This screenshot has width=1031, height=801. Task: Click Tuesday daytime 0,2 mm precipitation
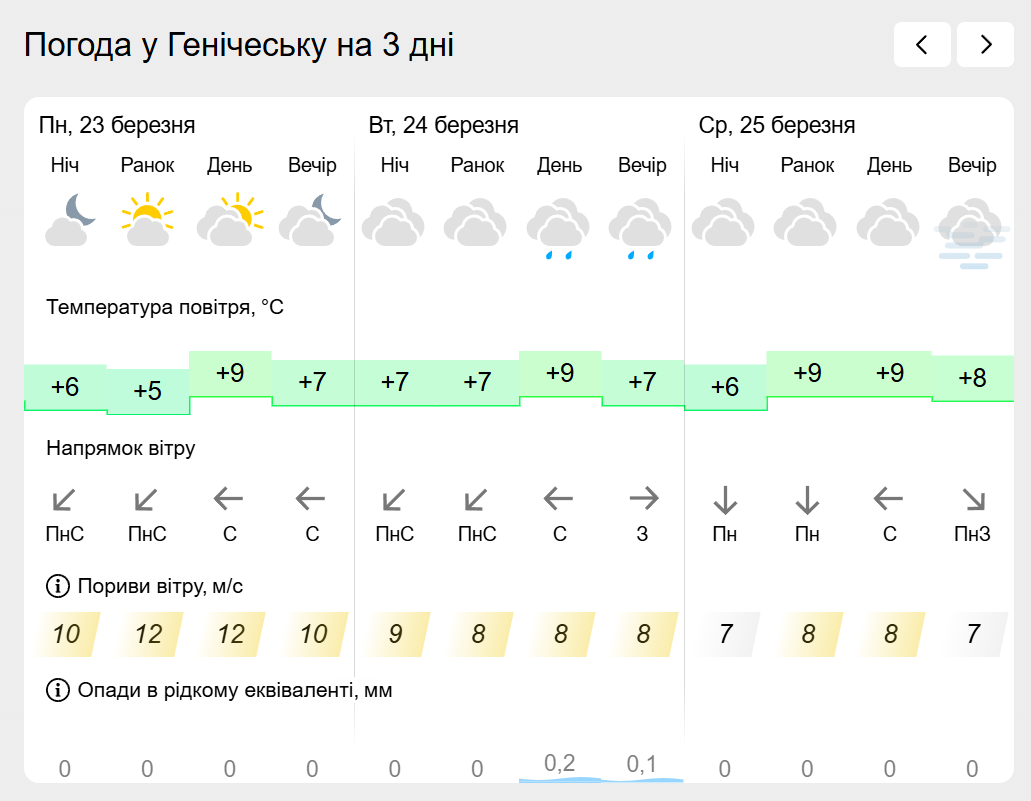click(x=560, y=764)
